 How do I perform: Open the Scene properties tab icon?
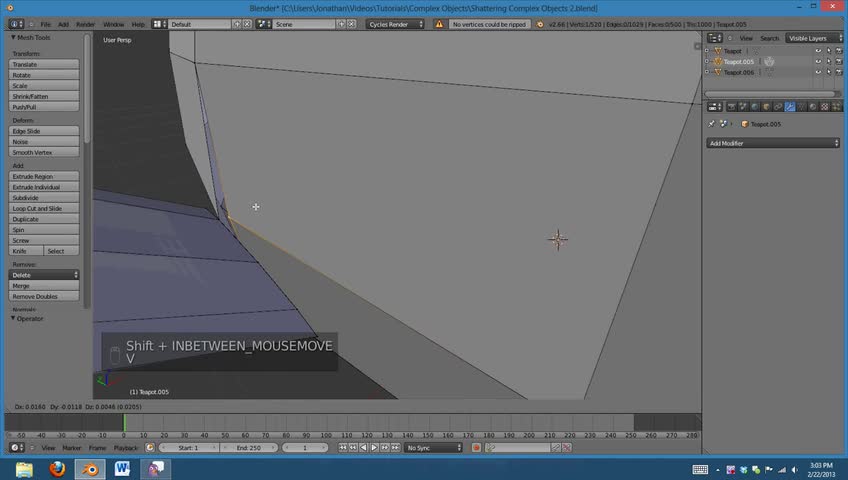(x=743, y=107)
